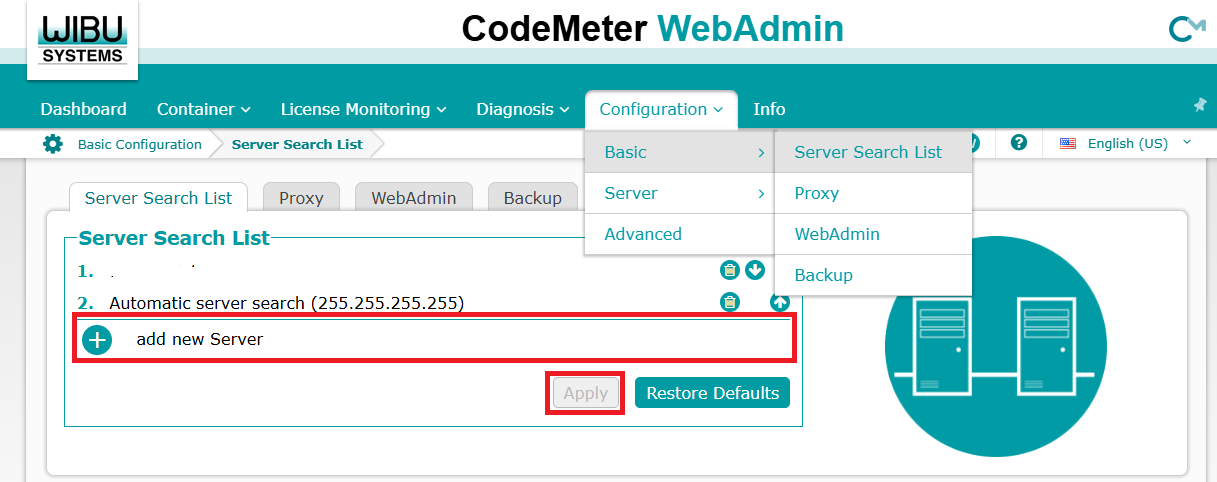Open the Info page
The width and height of the screenshot is (1217, 482).
click(x=769, y=109)
